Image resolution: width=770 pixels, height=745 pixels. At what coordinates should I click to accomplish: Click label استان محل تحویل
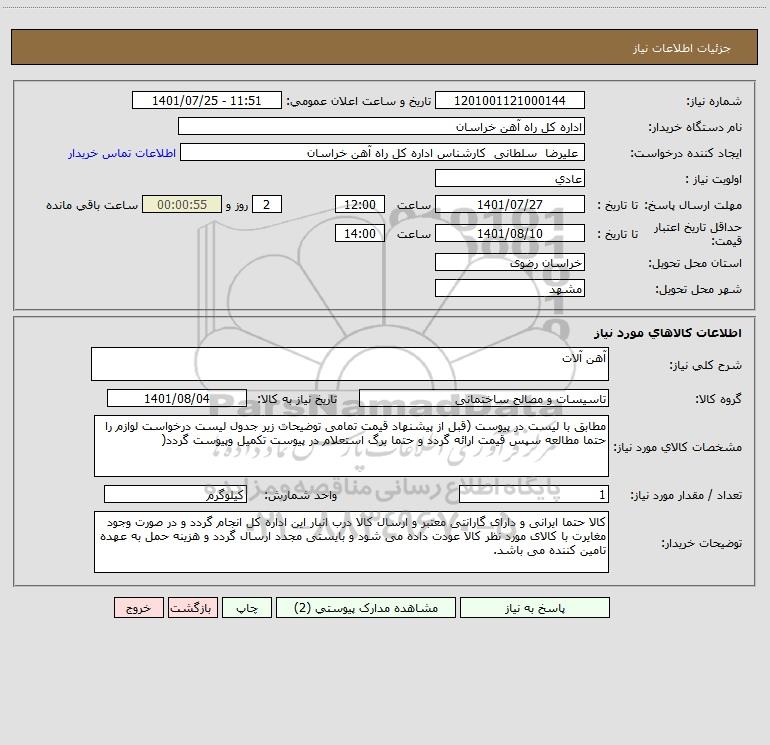click(695, 263)
